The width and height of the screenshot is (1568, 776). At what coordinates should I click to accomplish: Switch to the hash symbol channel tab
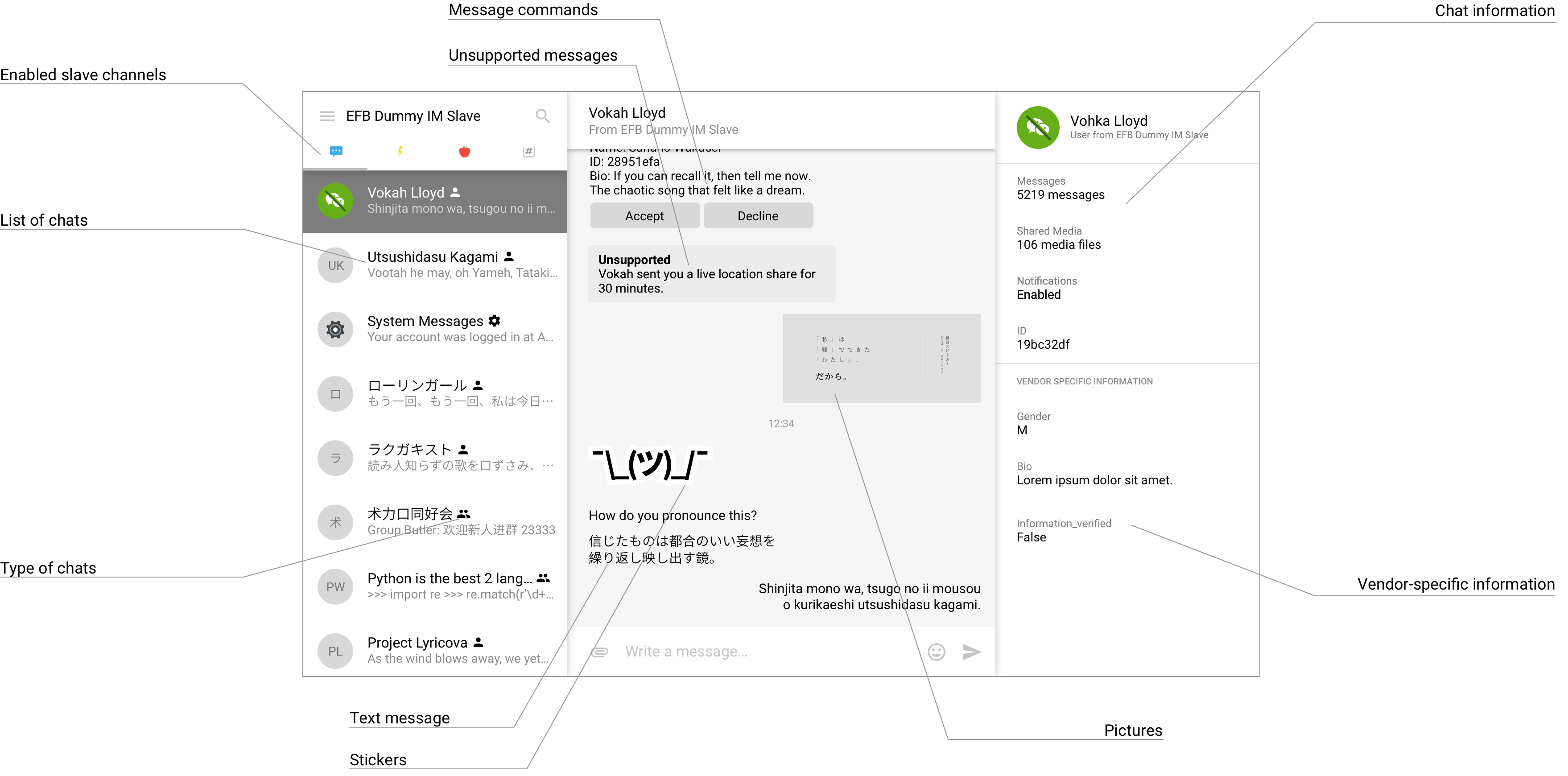529,152
